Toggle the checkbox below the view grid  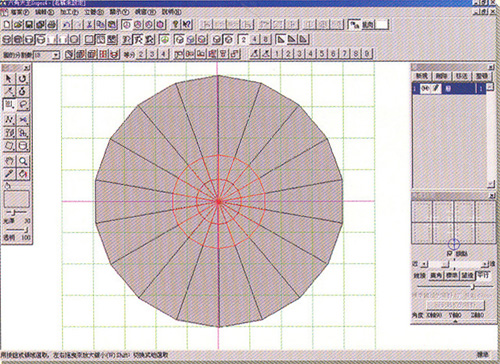449,254
